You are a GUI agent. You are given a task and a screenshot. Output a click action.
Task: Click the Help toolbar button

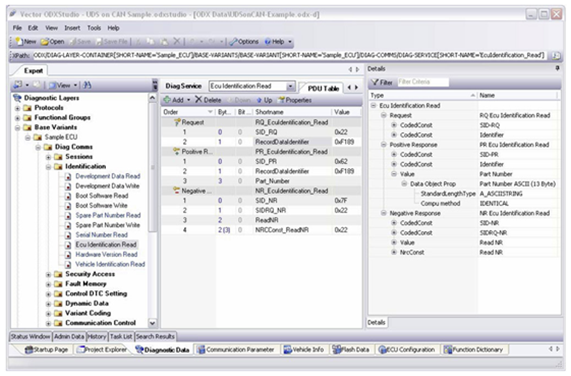[x=274, y=41]
